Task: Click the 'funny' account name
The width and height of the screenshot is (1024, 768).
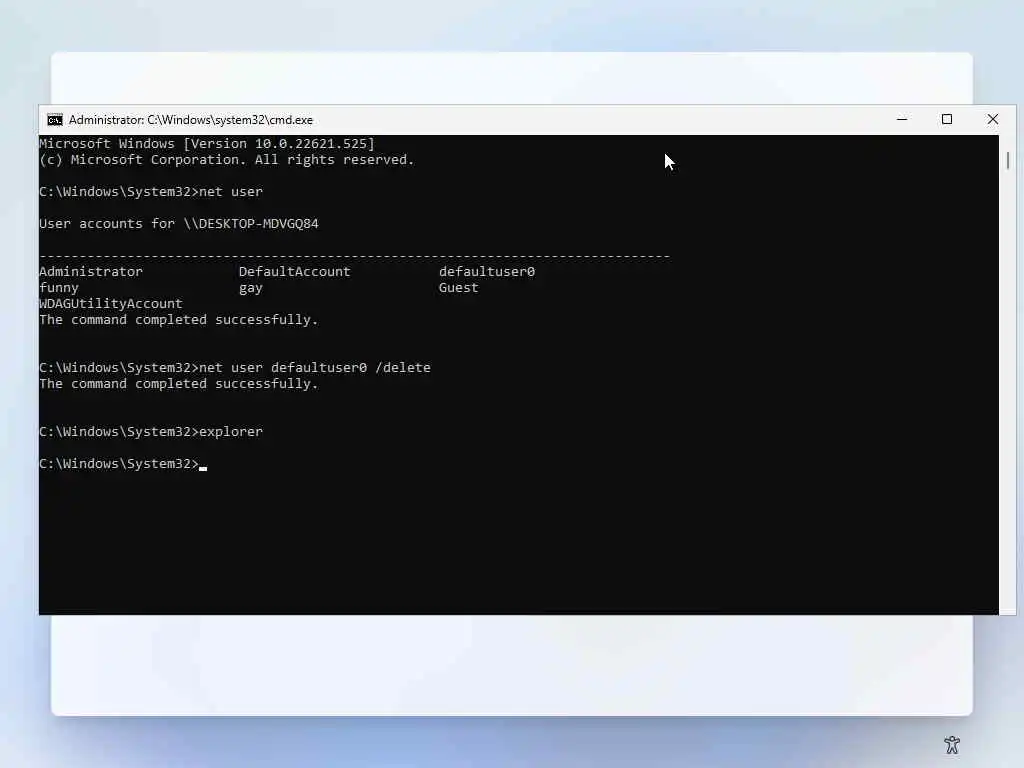Action: pos(59,288)
